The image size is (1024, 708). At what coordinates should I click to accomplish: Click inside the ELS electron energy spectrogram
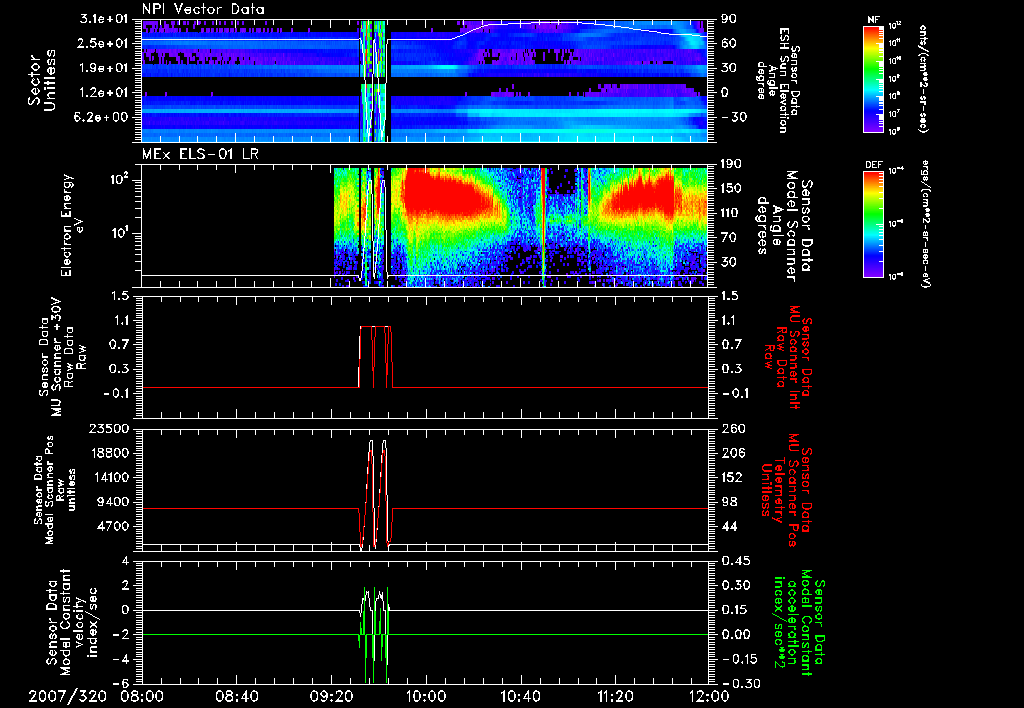pyautogui.click(x=424, y=225)
